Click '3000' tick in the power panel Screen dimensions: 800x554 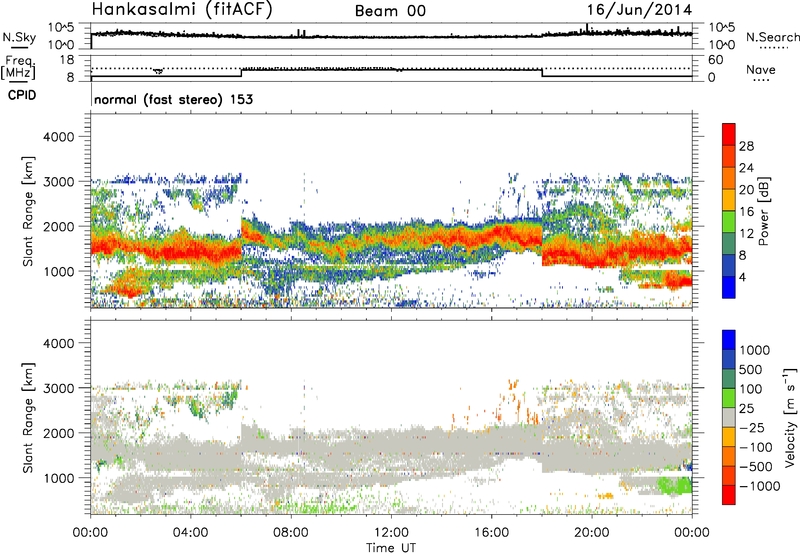(58, 182)
